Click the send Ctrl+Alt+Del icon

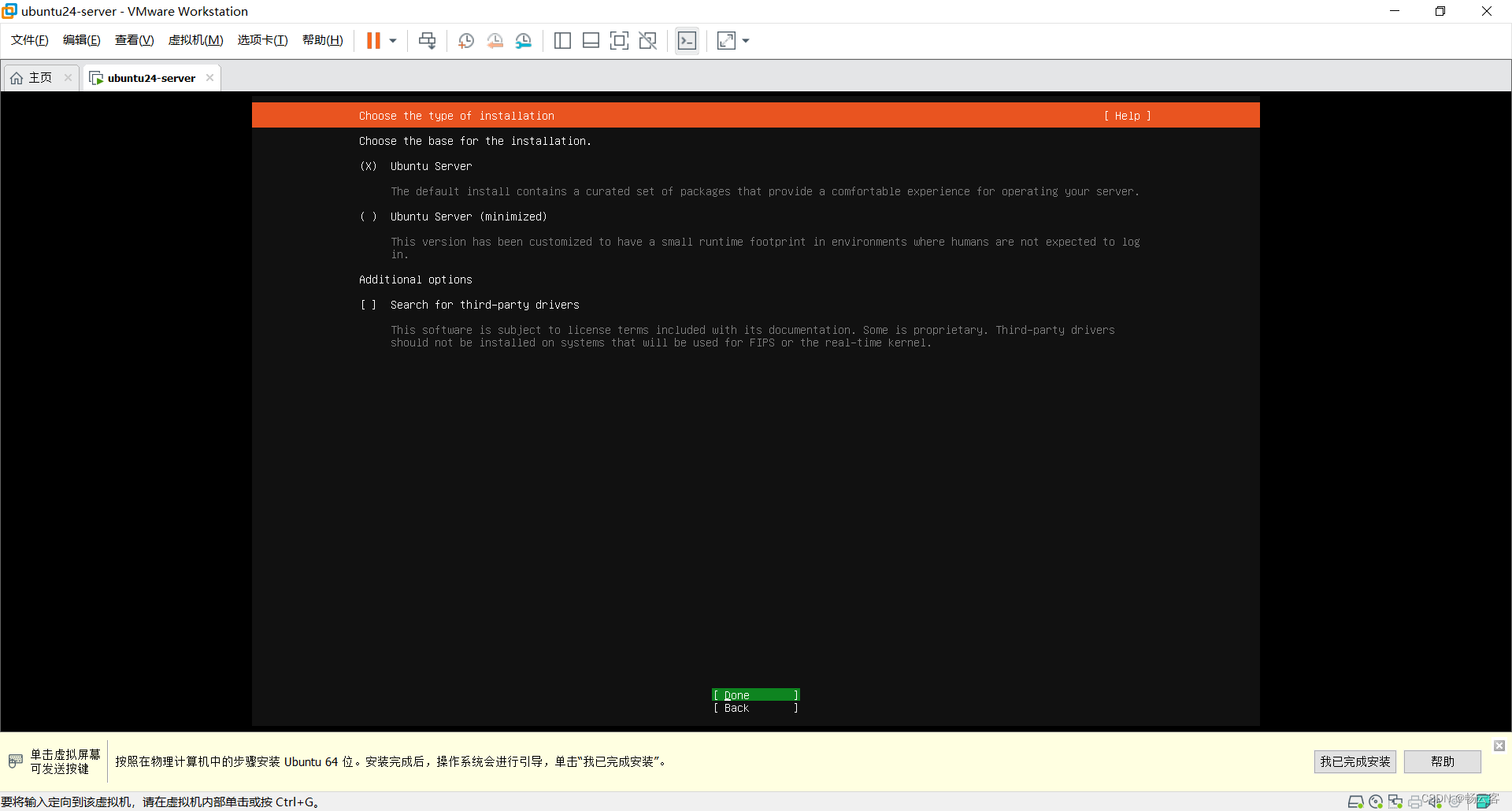click(427, 41)
